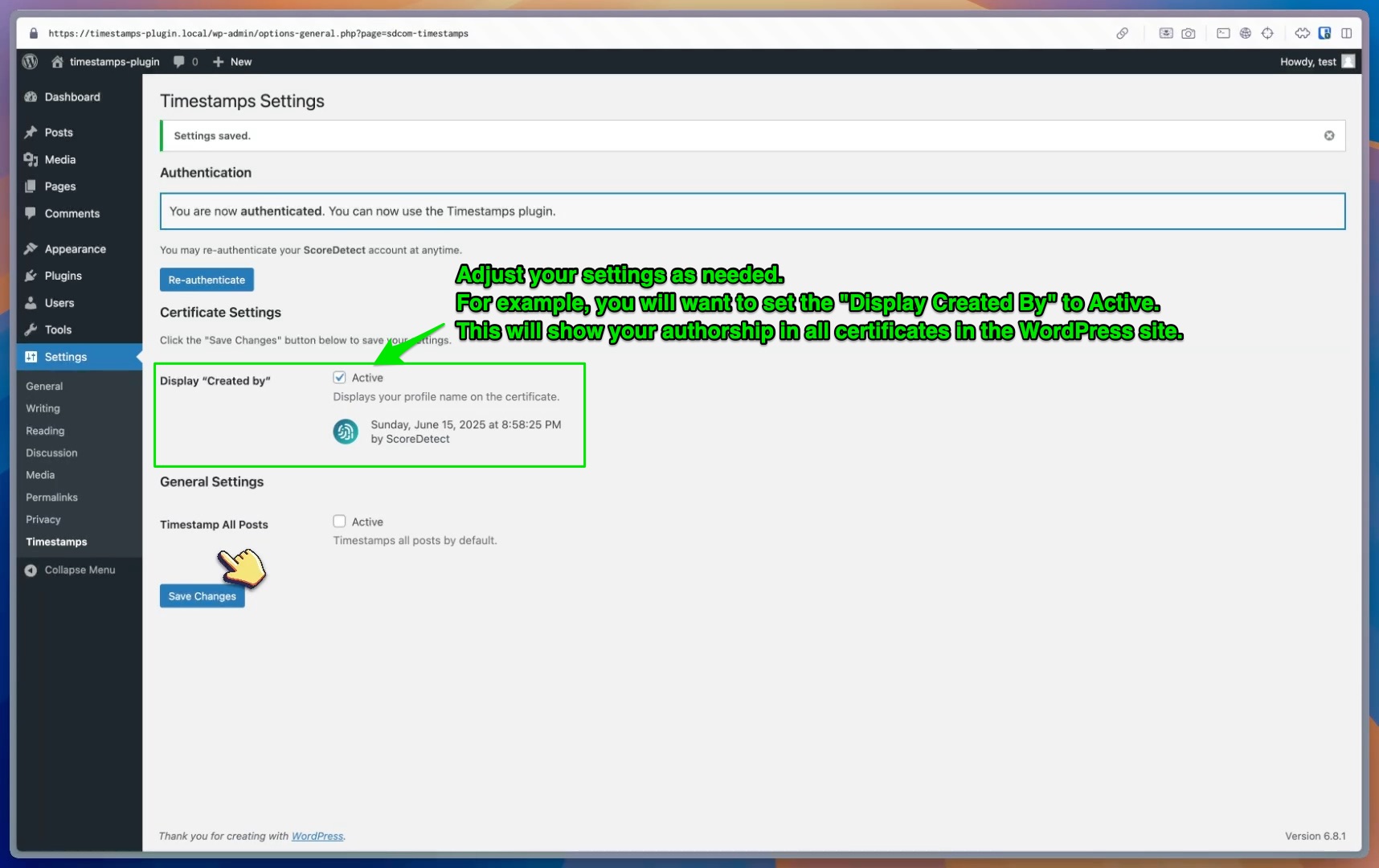Open Permalinks settings submenu

tap(51, 497)
